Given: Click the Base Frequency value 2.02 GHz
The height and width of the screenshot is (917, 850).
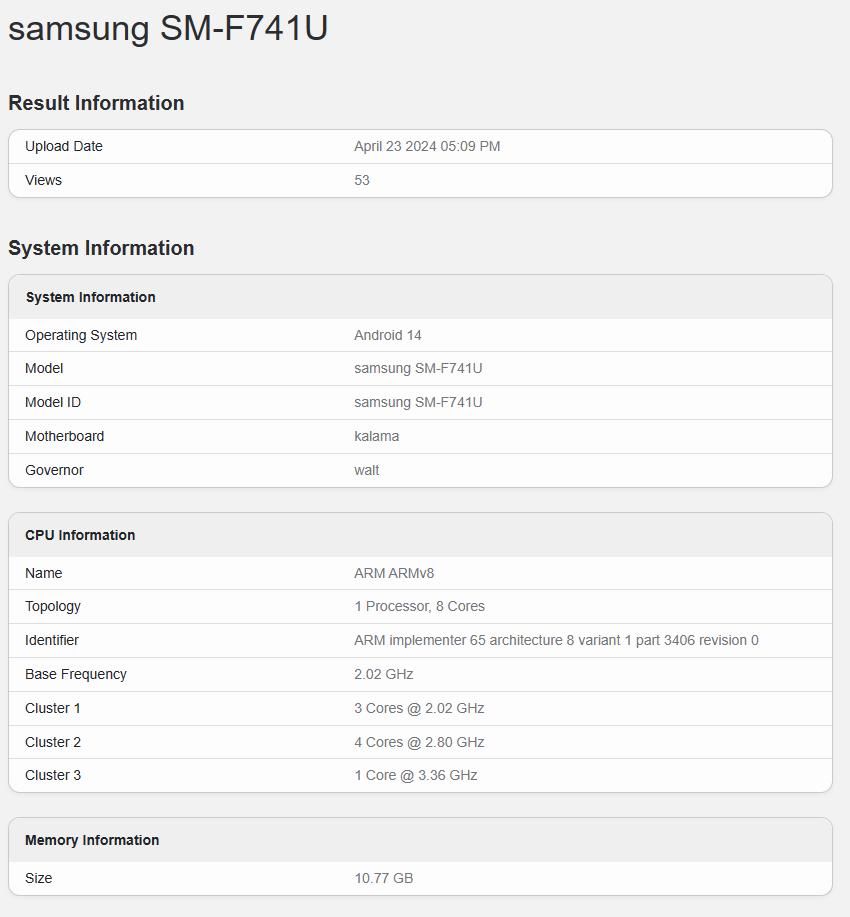Looking at the screenshot, I should [384, 674].
